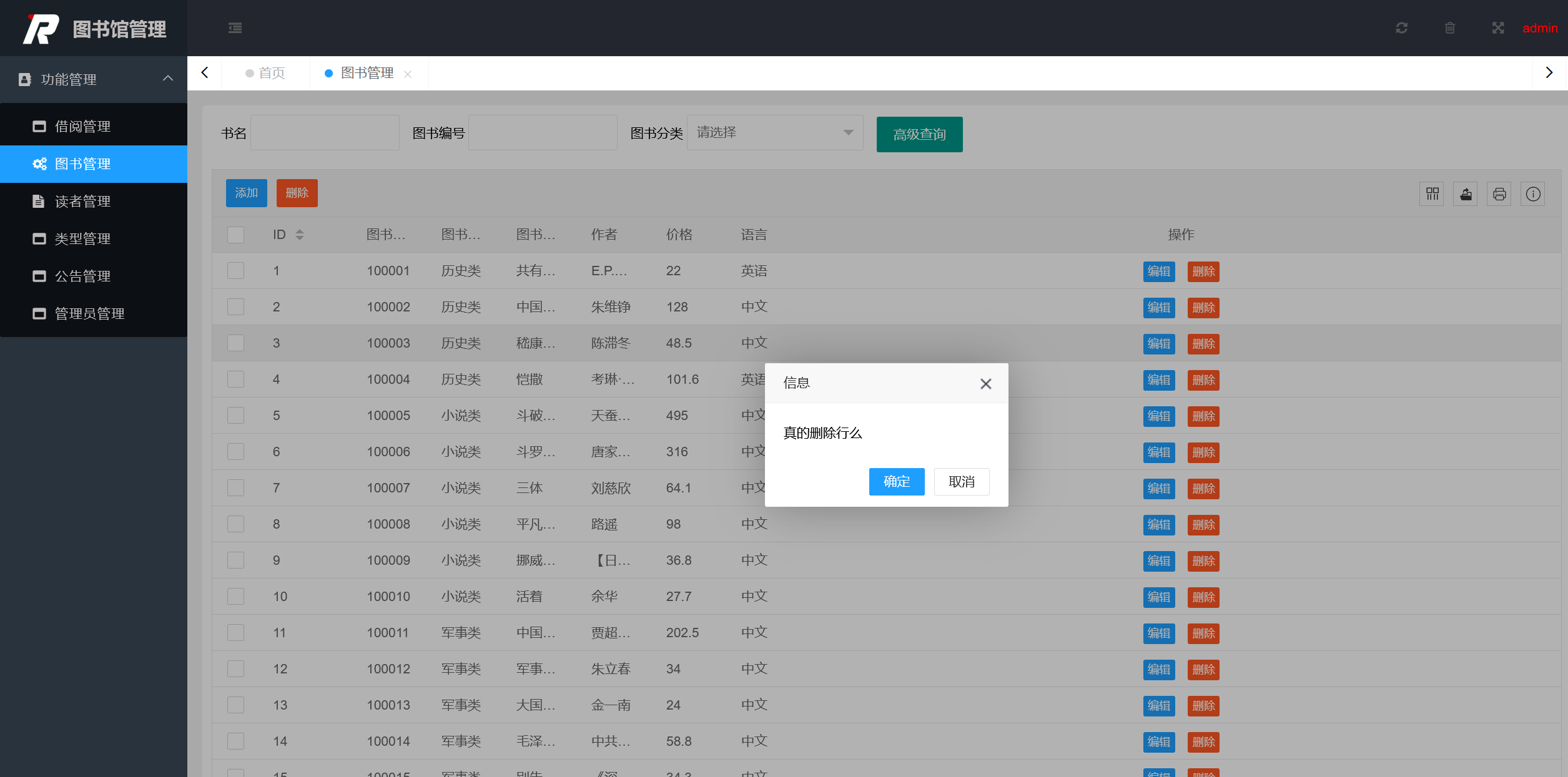1568x777 pixels.
Task: Click the sidebar collapse menu icon
Action: [235, 28]
